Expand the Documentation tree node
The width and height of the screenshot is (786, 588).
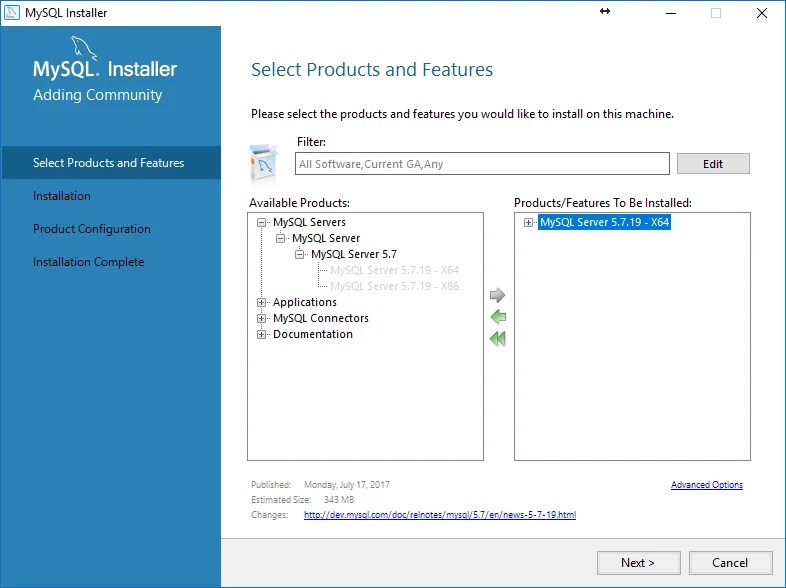[x=261, y=334]
